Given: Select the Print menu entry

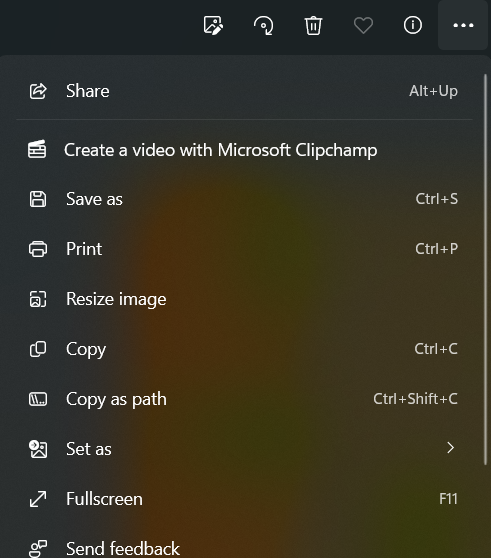Looking at the screenshot, I should pyautogui.click(x=244, y=249).
